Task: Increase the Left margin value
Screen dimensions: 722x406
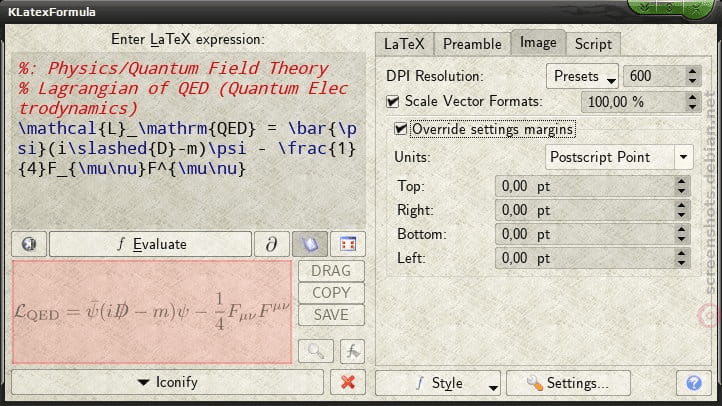Action: pos(681,253)
